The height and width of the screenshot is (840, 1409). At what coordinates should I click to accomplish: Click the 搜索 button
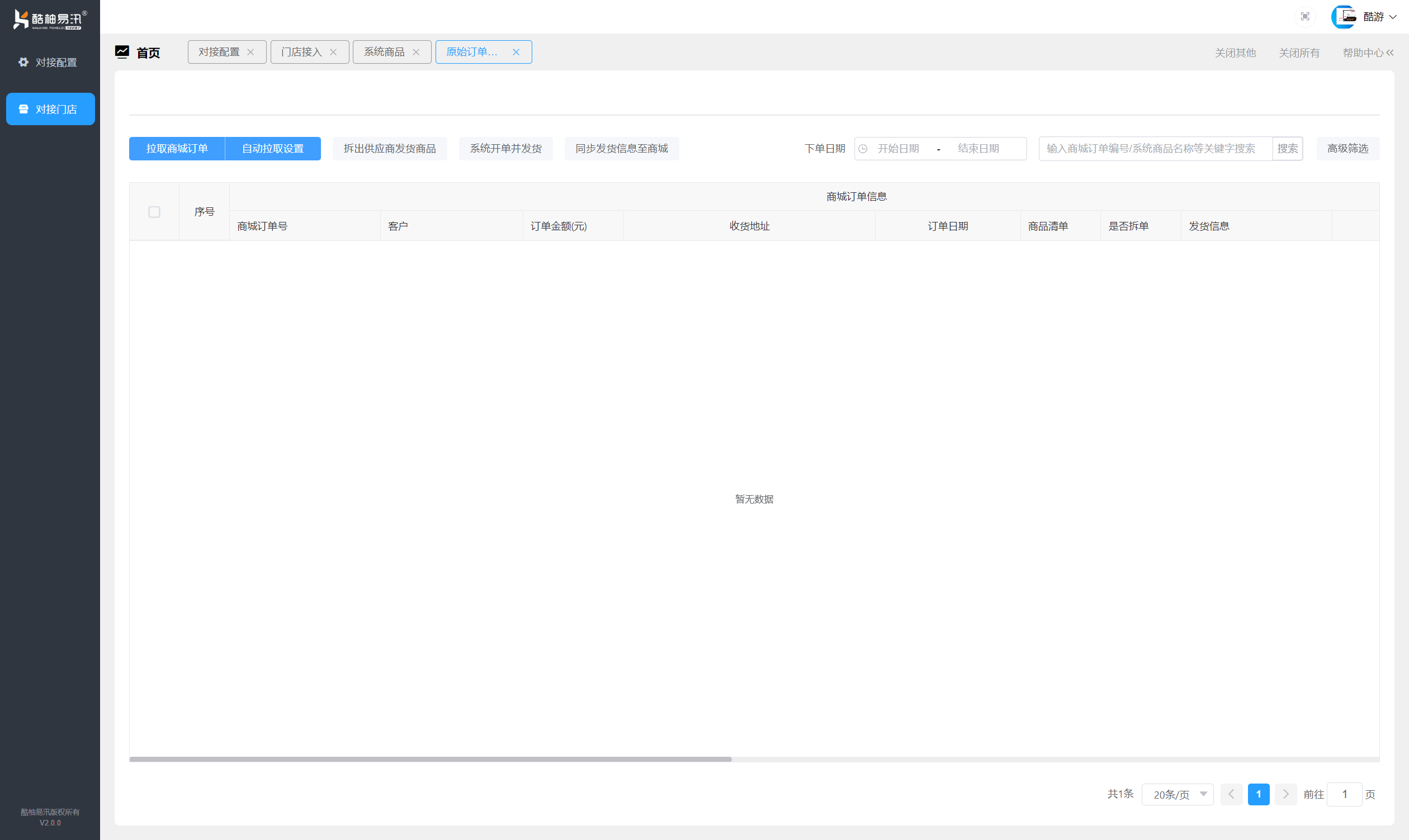point(1288,148)
